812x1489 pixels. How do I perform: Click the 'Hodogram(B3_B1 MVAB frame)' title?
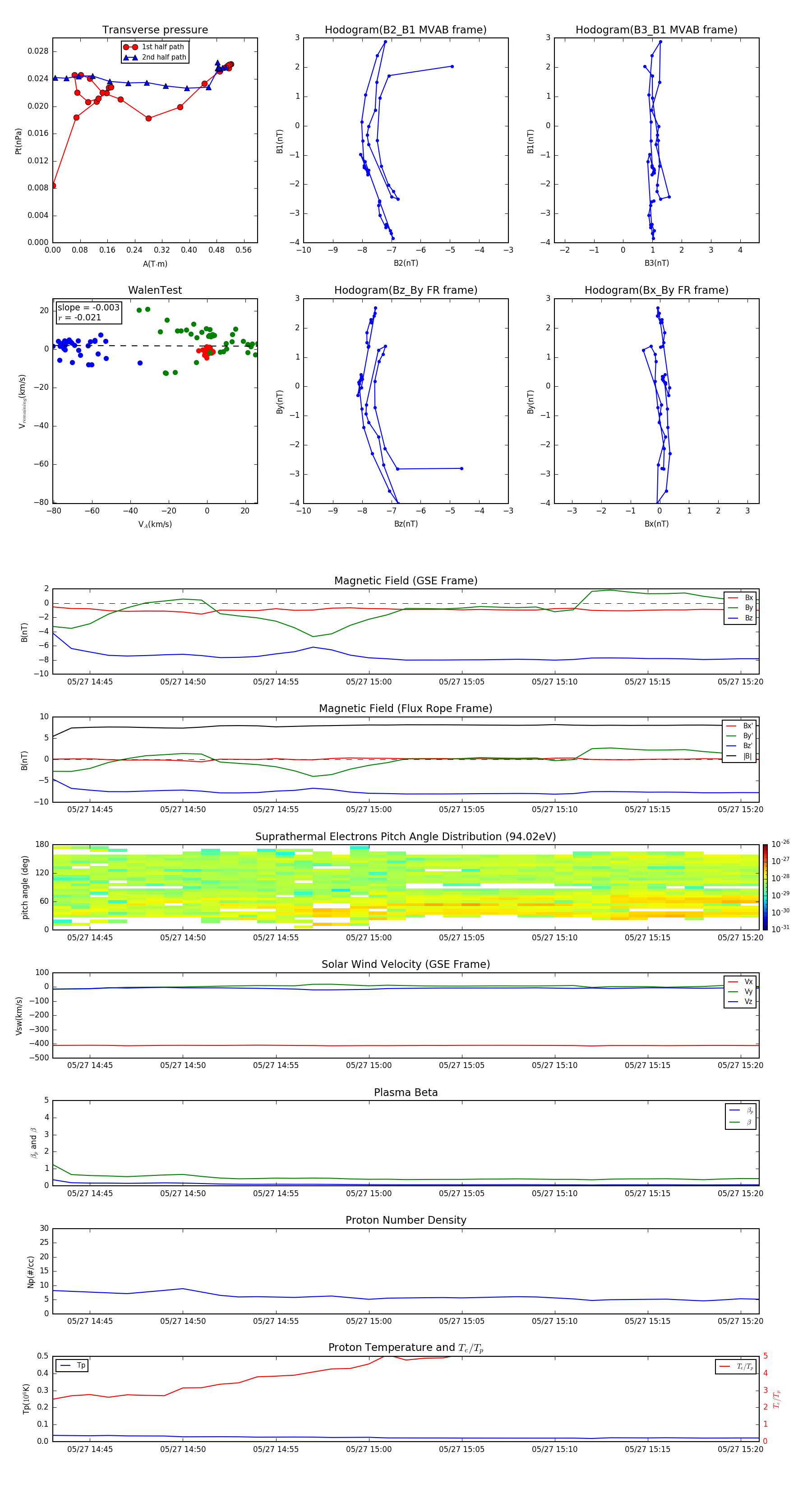pos(656,30)
